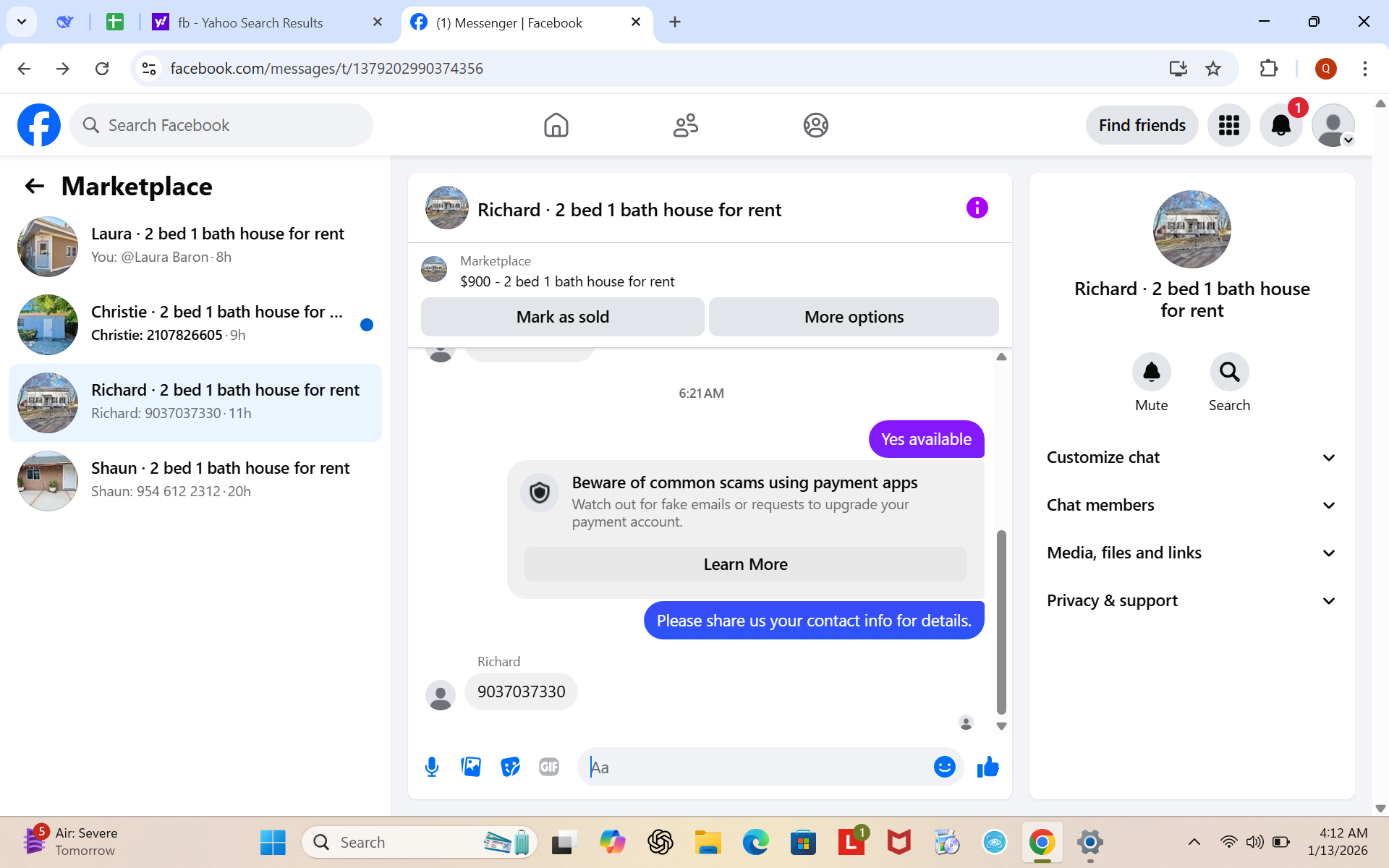
Task: Open the Facebook menu grid icon
Action: [x=1228, y=125]
